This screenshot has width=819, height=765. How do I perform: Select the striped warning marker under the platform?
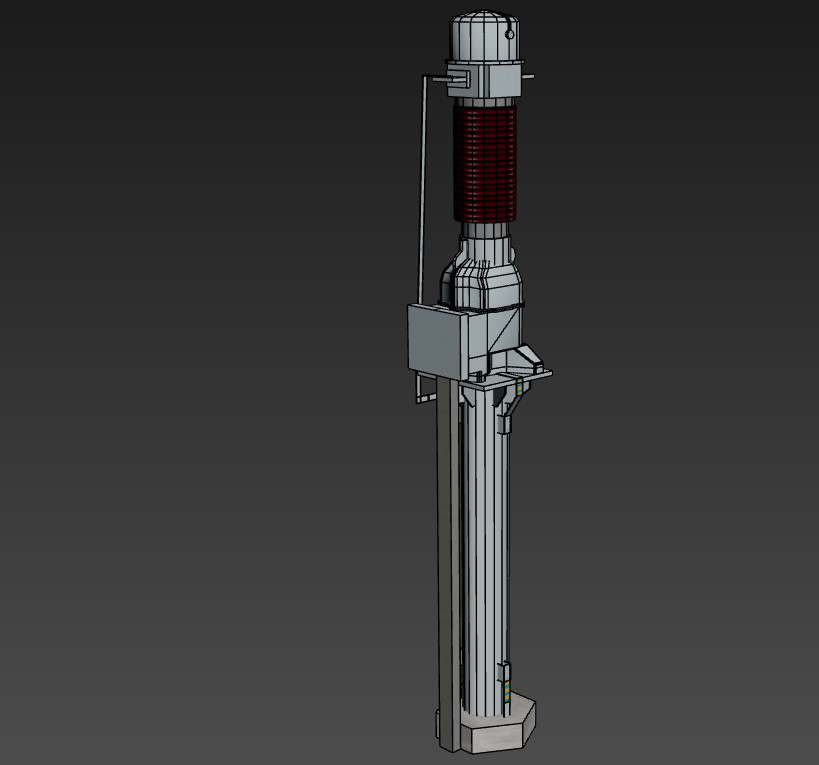click(x=519, y=388)
